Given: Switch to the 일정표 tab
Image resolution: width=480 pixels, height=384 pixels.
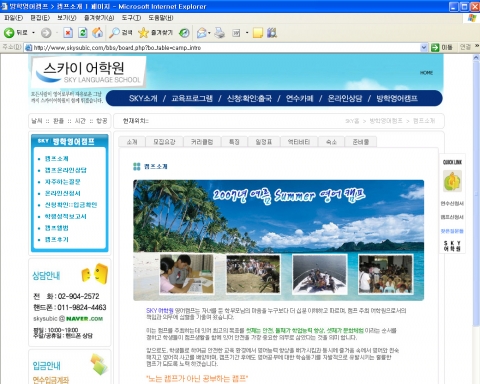Looking at the screenshot, I should pyautogui.click(x=264, y=142).
